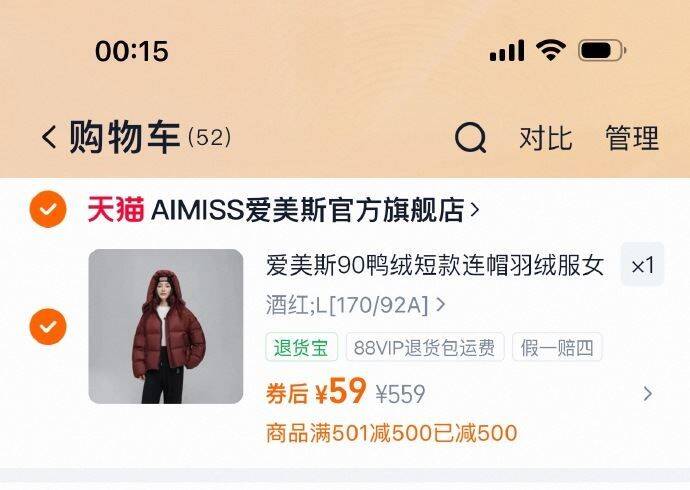Check the Wi-Fi status icon
690x490 pixels.
pyautogui.click(x=550, y=50)
